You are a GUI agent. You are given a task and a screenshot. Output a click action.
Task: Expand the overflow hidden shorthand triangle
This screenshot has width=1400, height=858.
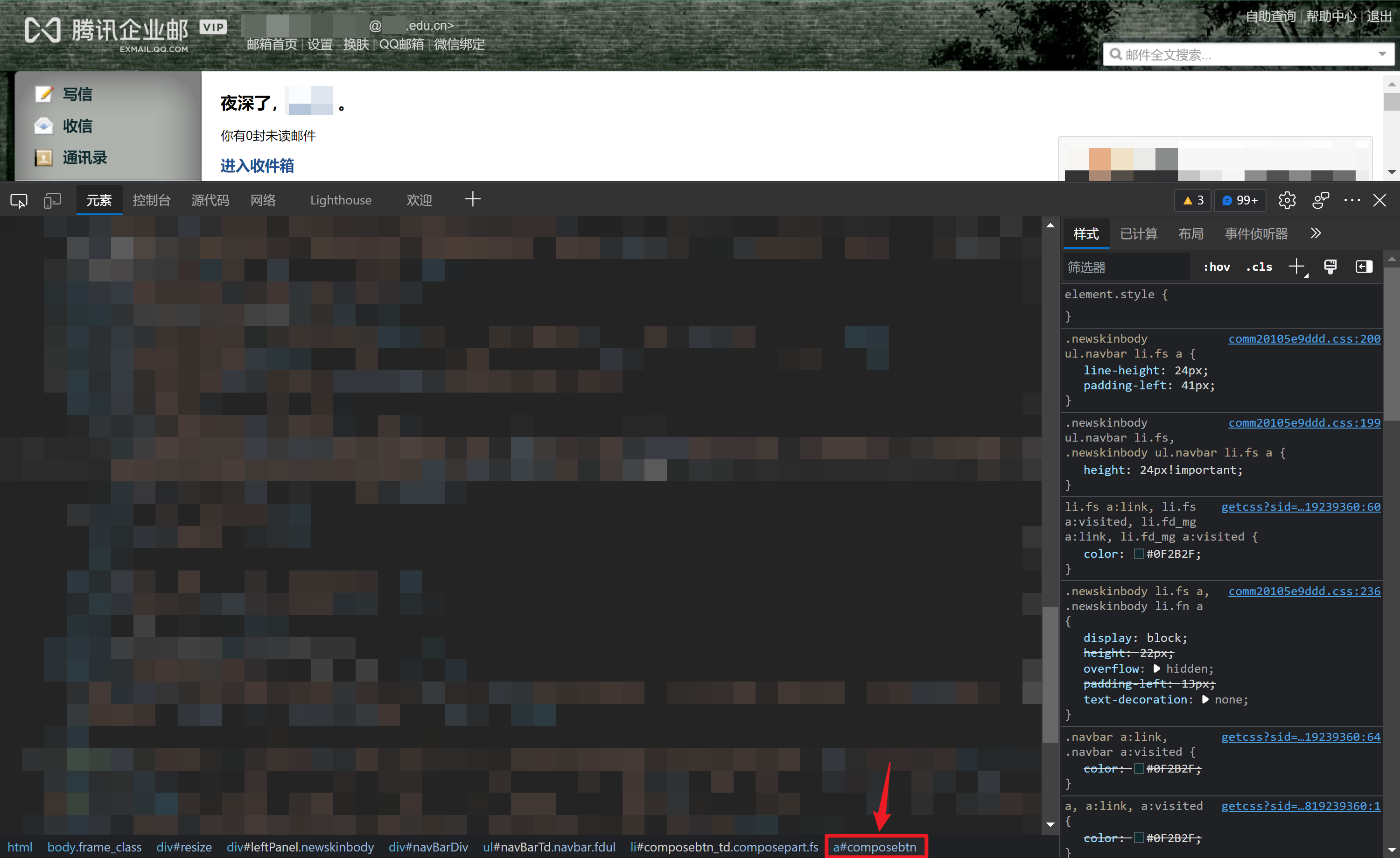(1157, 668)
